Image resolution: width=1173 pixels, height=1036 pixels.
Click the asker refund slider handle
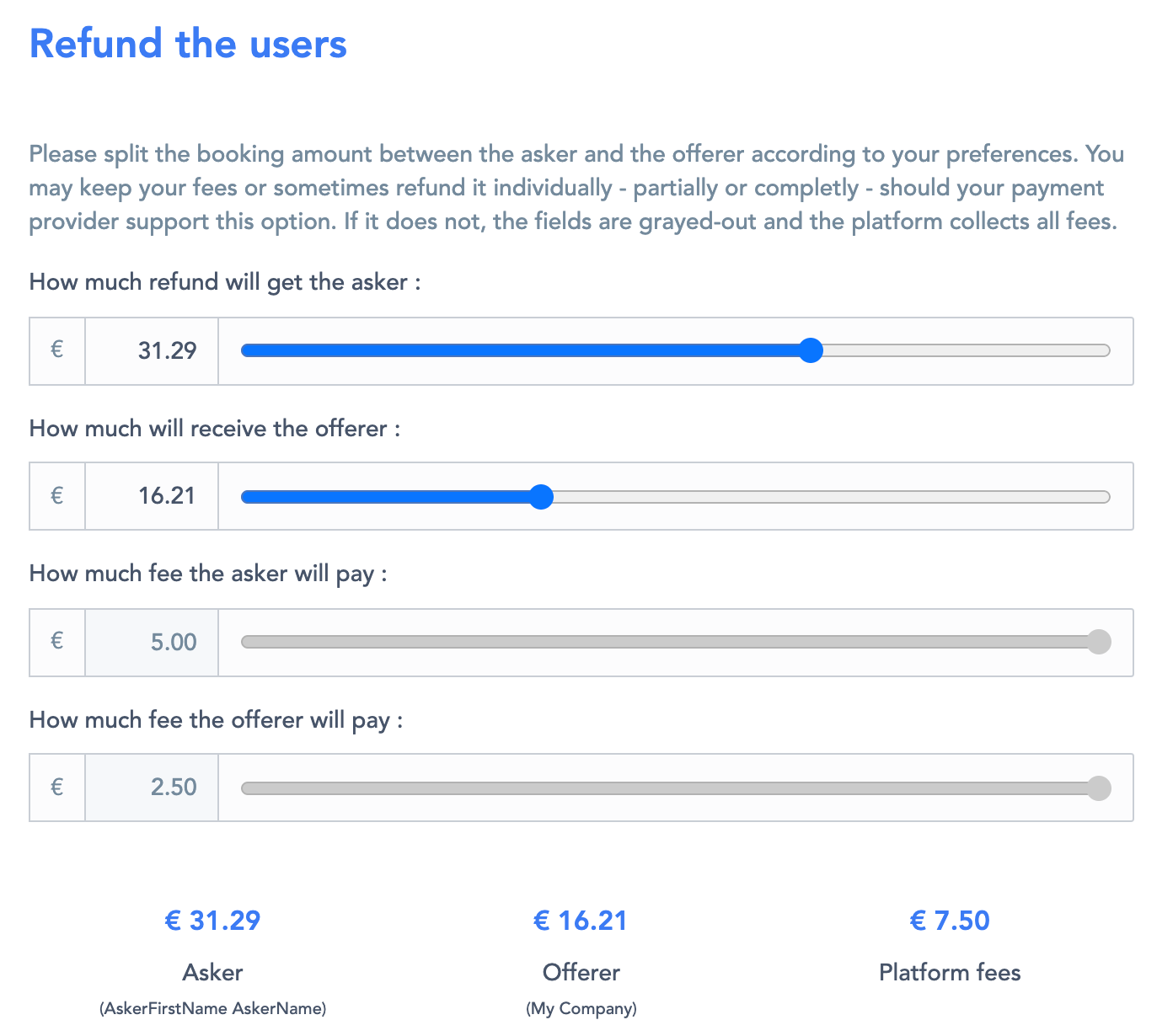(811, 350)
